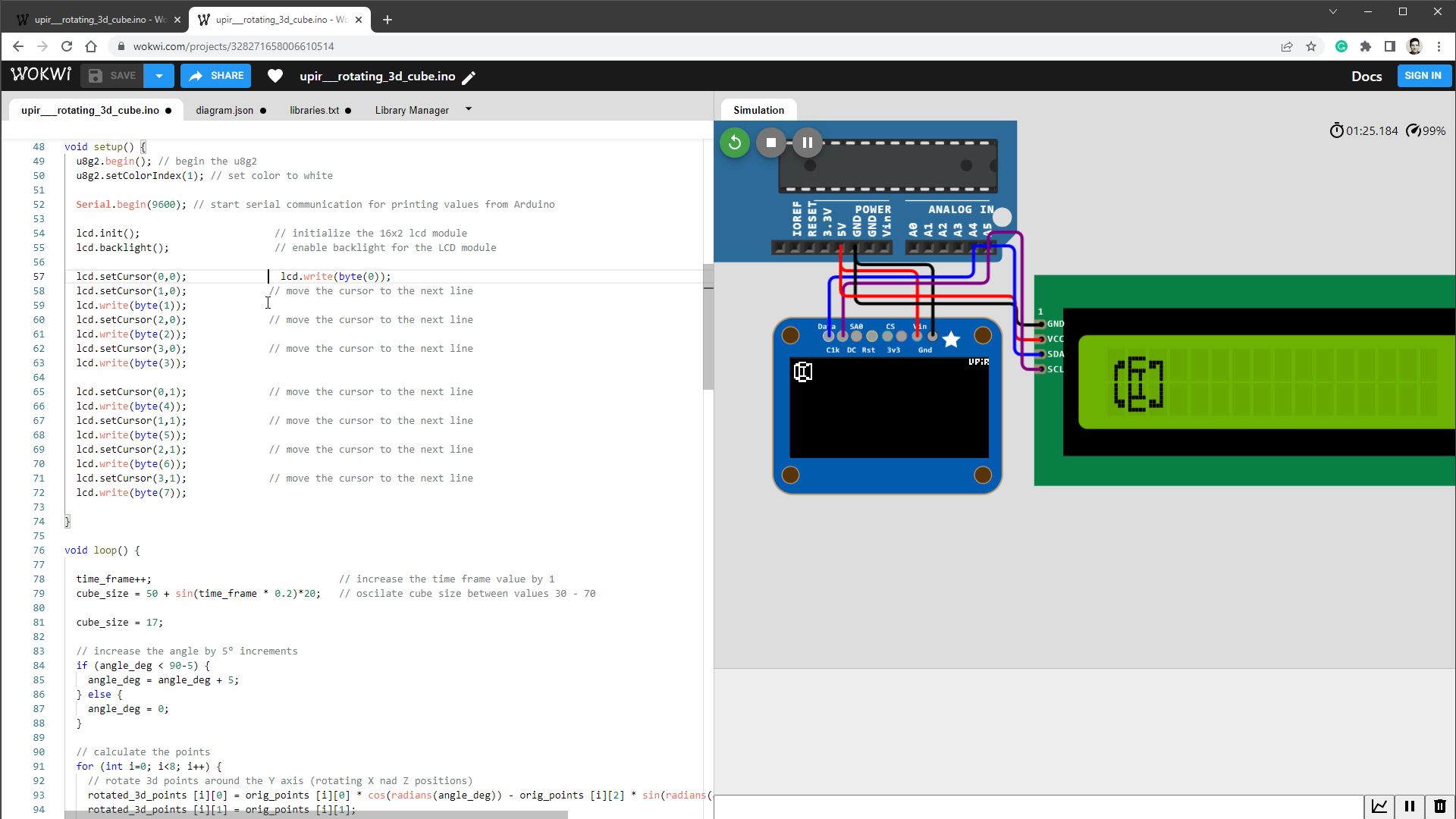
Task: Clear serial monitor with trash icon
Action: [1439, 806]
